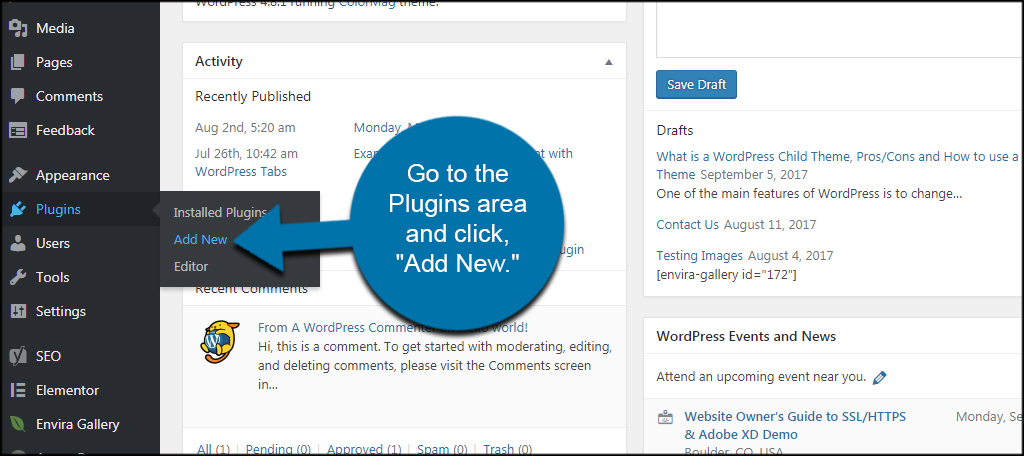Click the Save Draft button

point(696,85)
